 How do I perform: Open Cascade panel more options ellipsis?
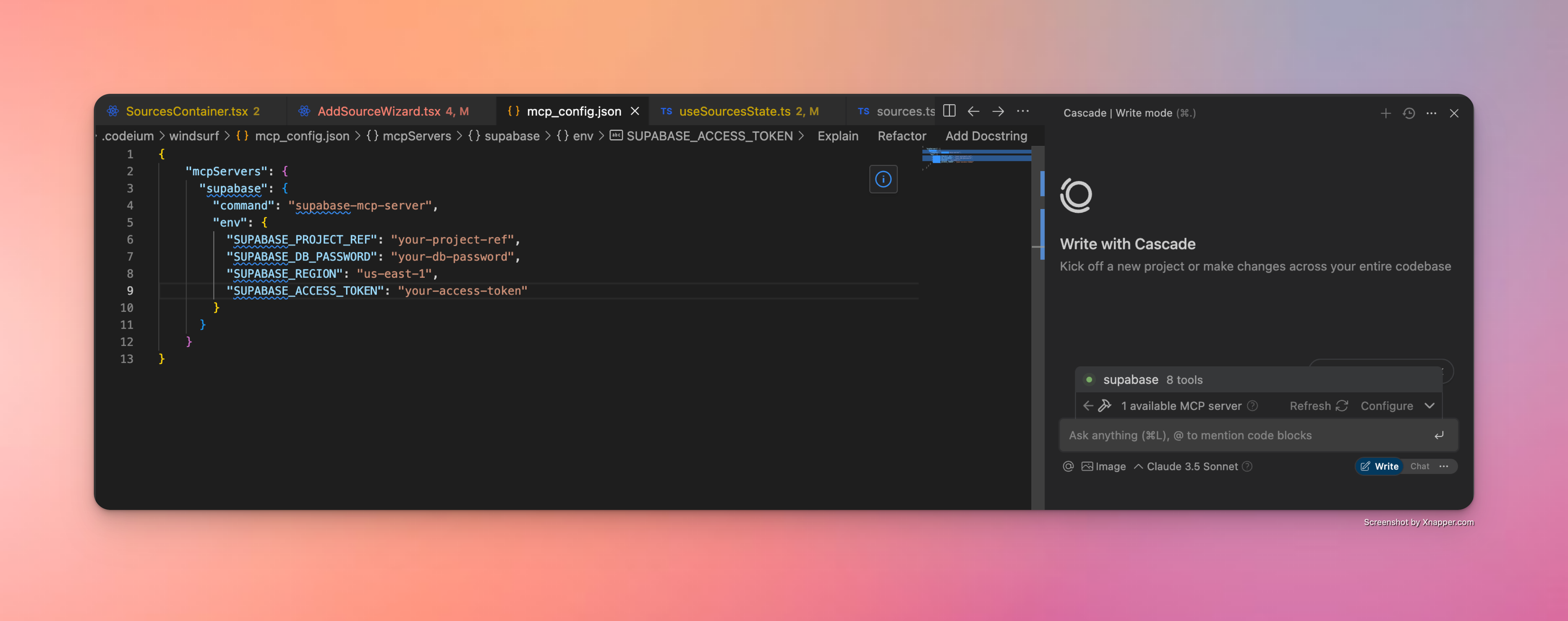coord(1432,112)
